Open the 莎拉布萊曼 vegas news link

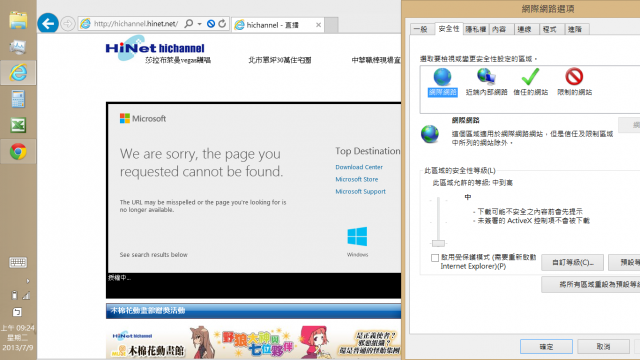pos(178,60)
